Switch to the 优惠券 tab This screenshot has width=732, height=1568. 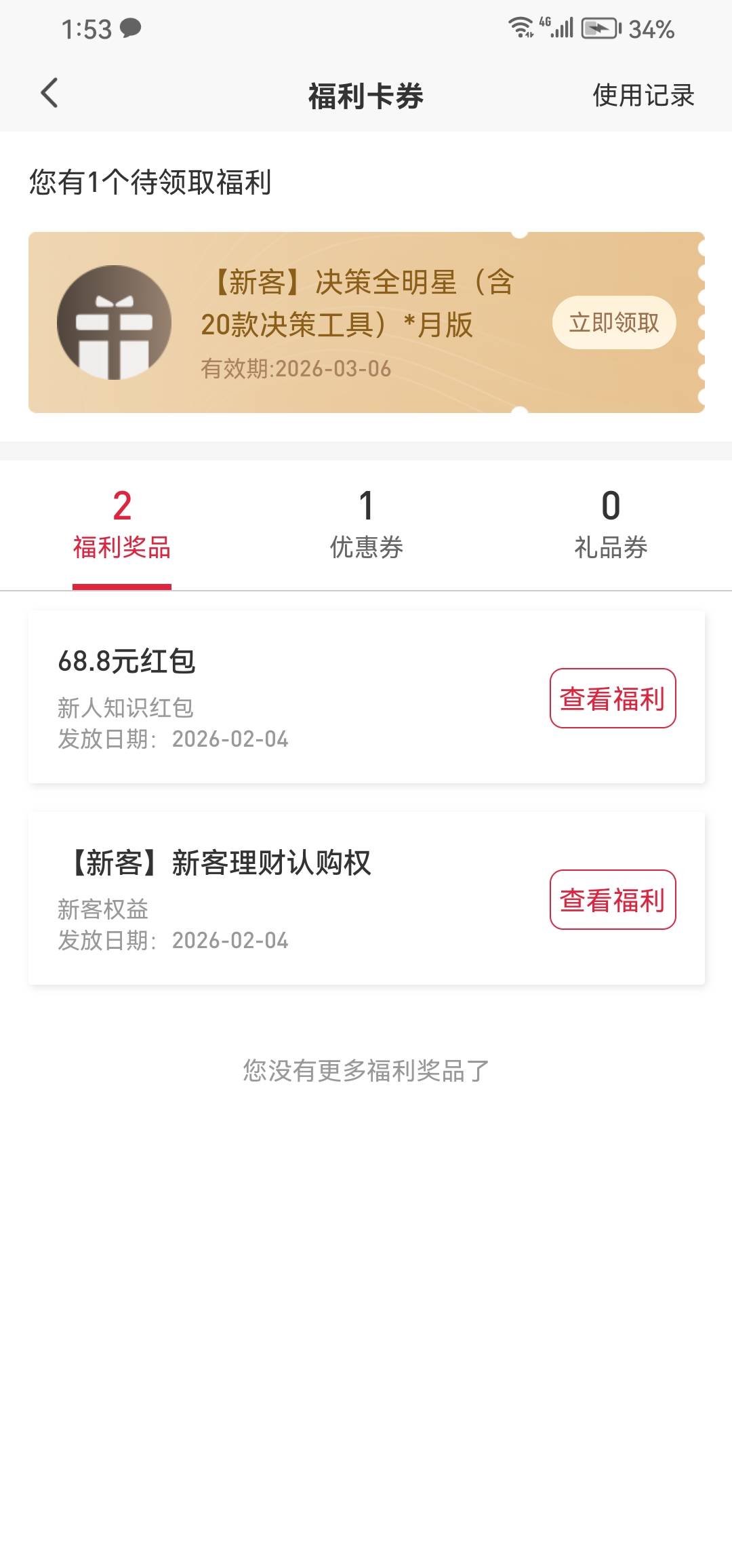click(x=366, y=525)
